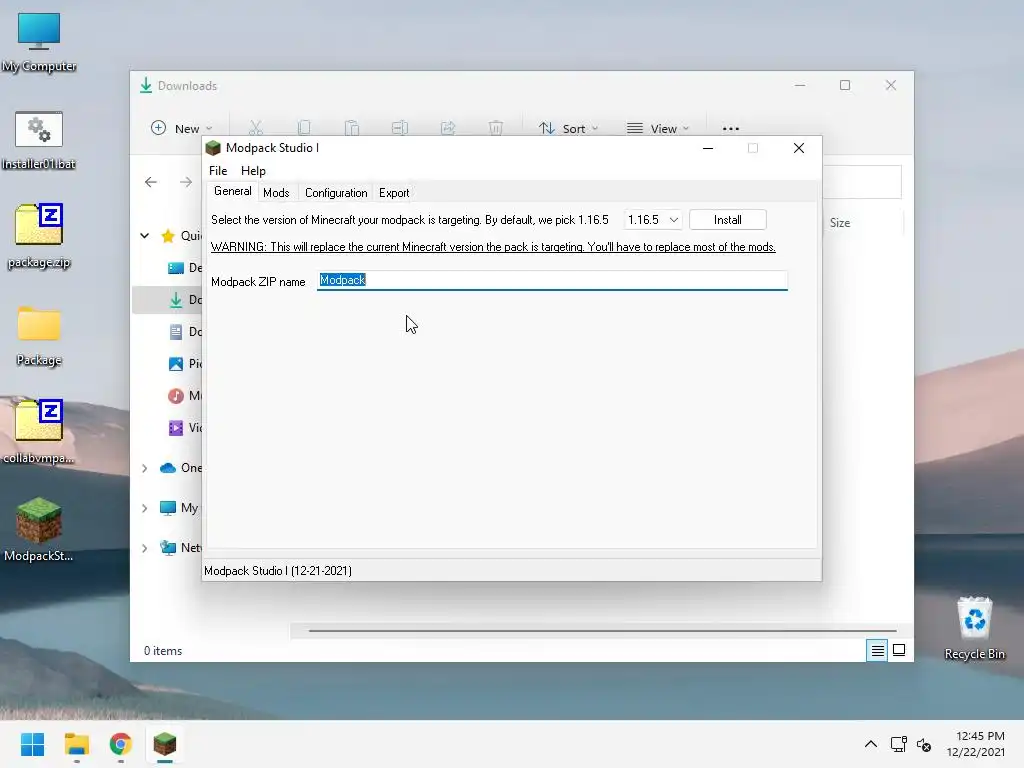Close the Modpack Studio window
The height and width of the screenshot is (768, 1024).
(x=799, y=148)
